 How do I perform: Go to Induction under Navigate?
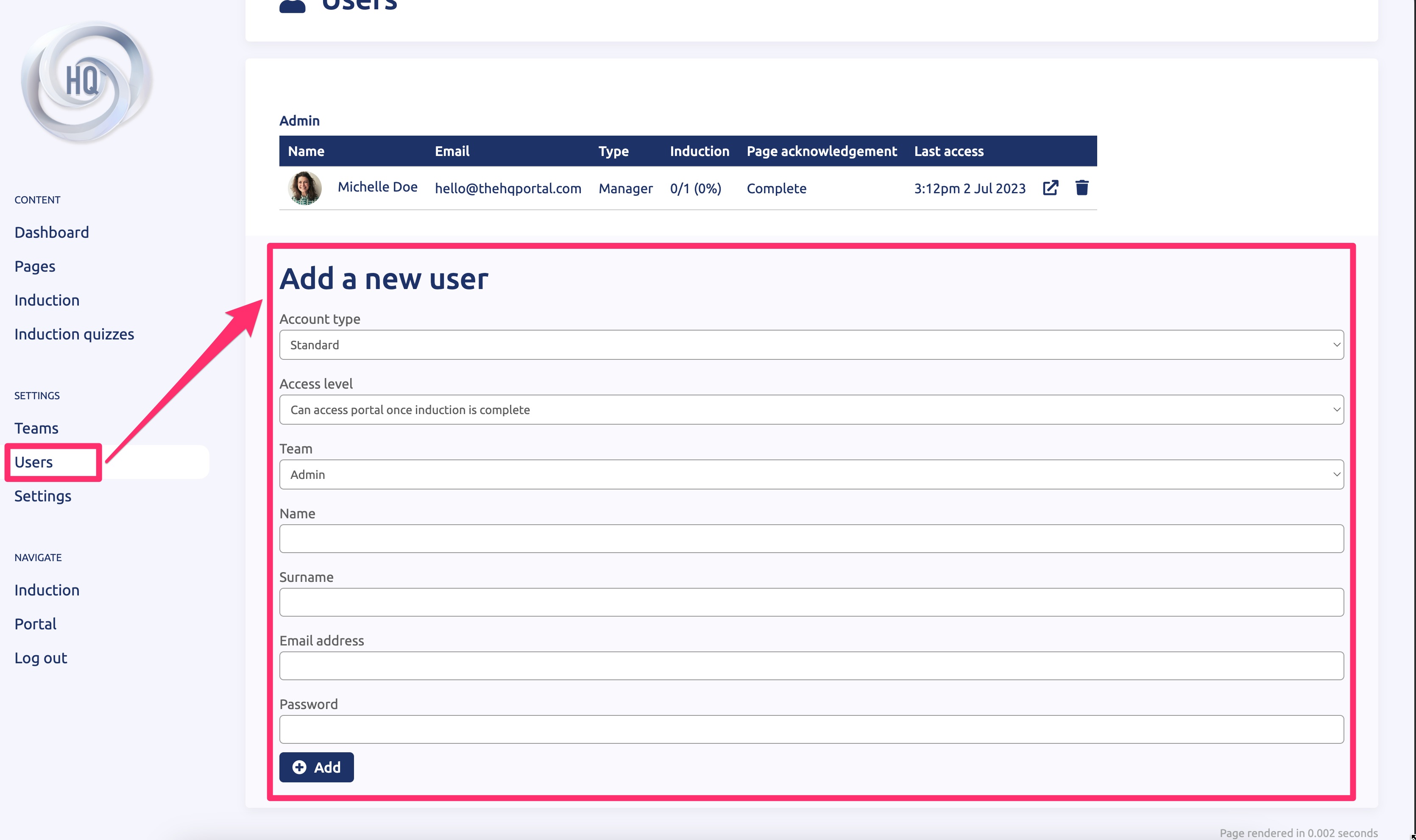[x=47, y=590]
